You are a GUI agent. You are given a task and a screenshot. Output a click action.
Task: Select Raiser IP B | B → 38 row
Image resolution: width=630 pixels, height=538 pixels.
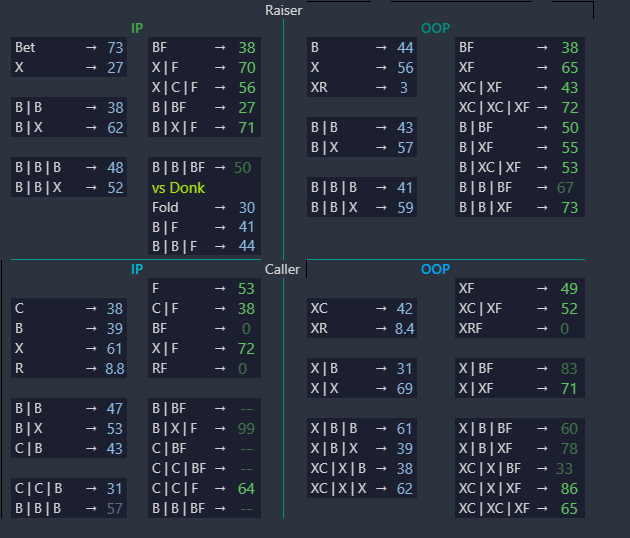pyautogui.click(x=69, y=107)
